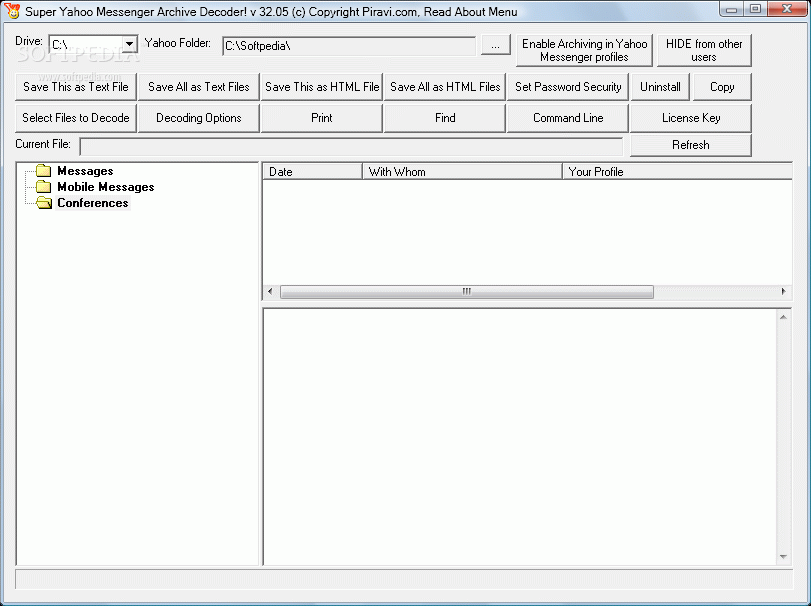
Task: Click the horizontal scrollbar thumb in list
Action: [x=467, y=292]
